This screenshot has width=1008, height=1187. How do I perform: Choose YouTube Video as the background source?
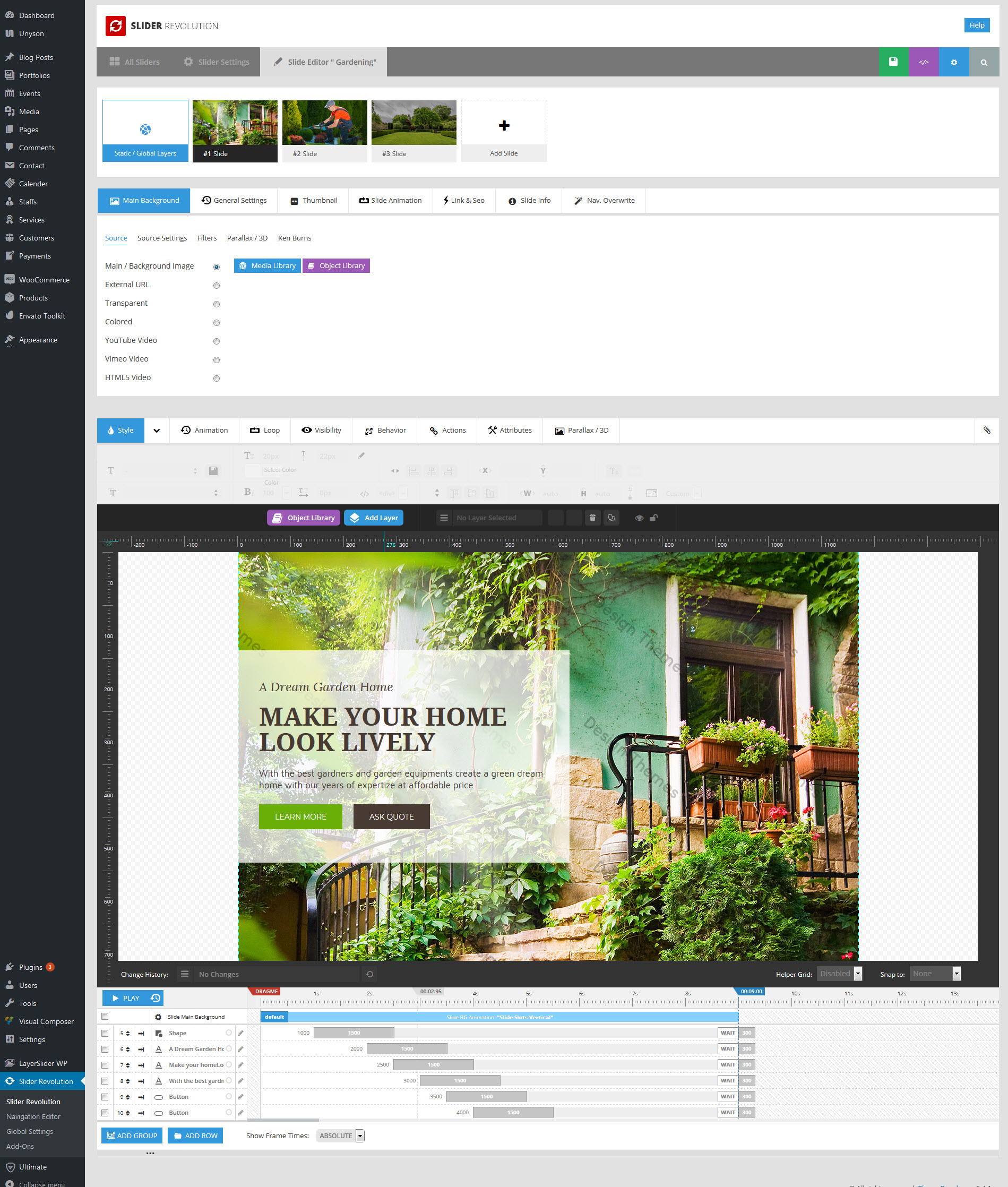pos(216,341)
